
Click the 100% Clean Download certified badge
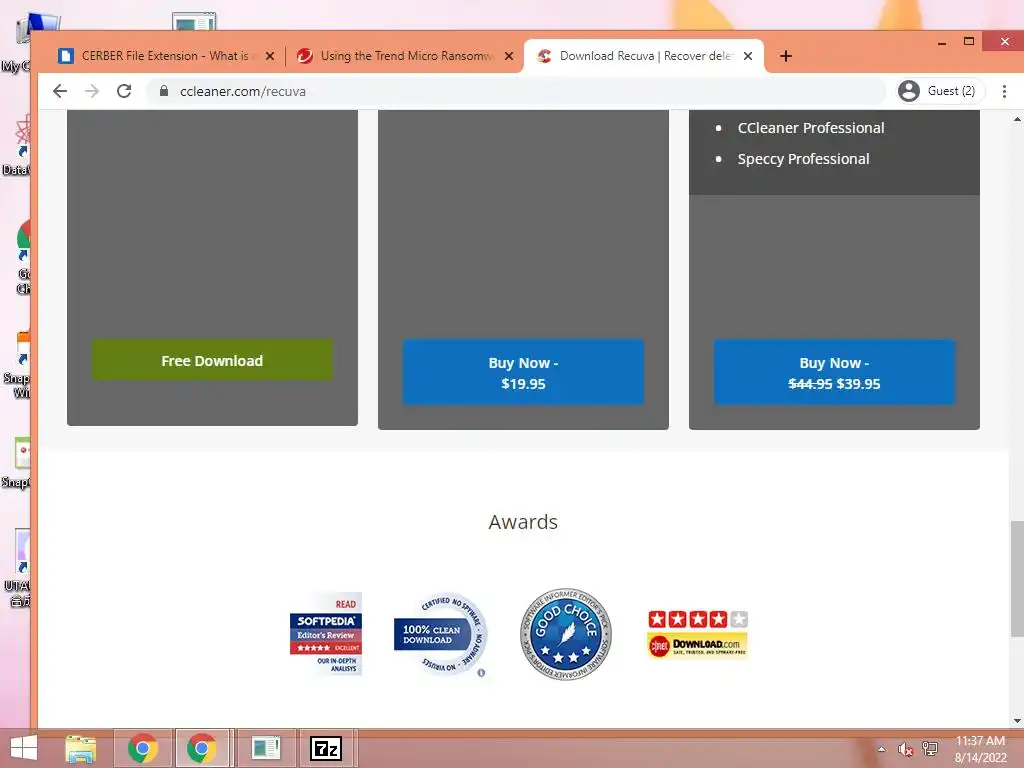[x=441, y=633]
